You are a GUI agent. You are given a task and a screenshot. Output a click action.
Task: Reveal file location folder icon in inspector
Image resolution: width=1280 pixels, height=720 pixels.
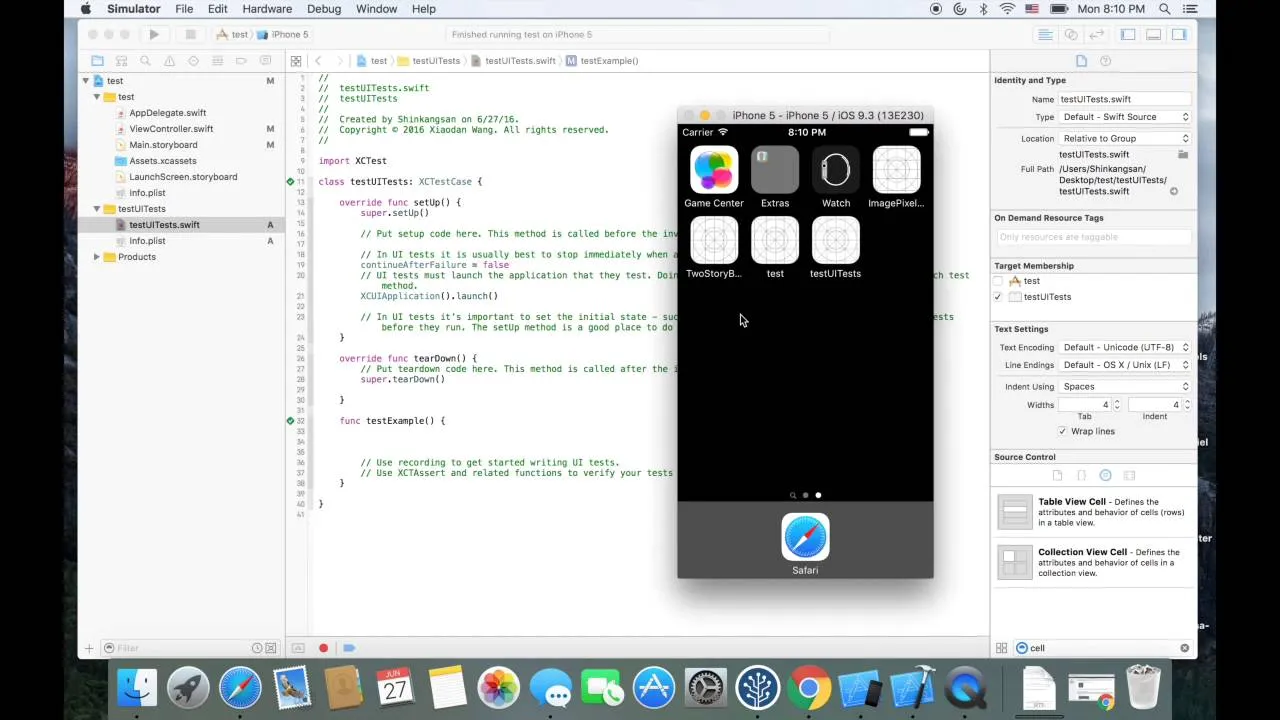[1183, 155]
